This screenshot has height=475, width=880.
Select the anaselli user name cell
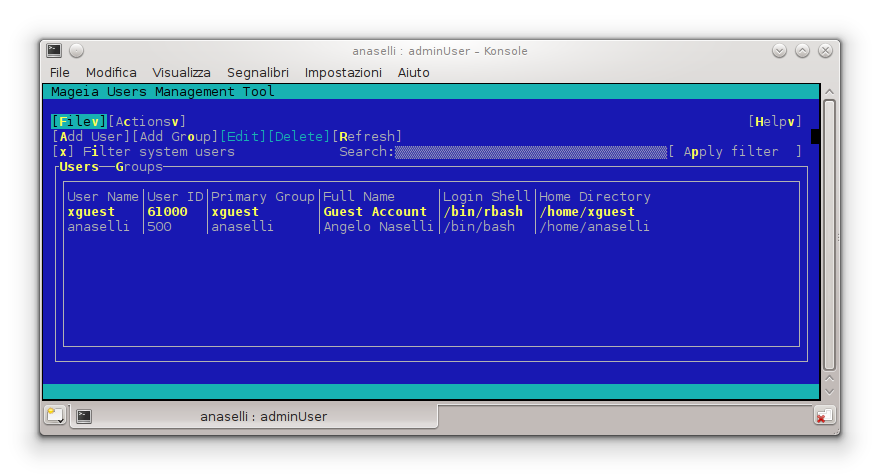click(98, 227)
